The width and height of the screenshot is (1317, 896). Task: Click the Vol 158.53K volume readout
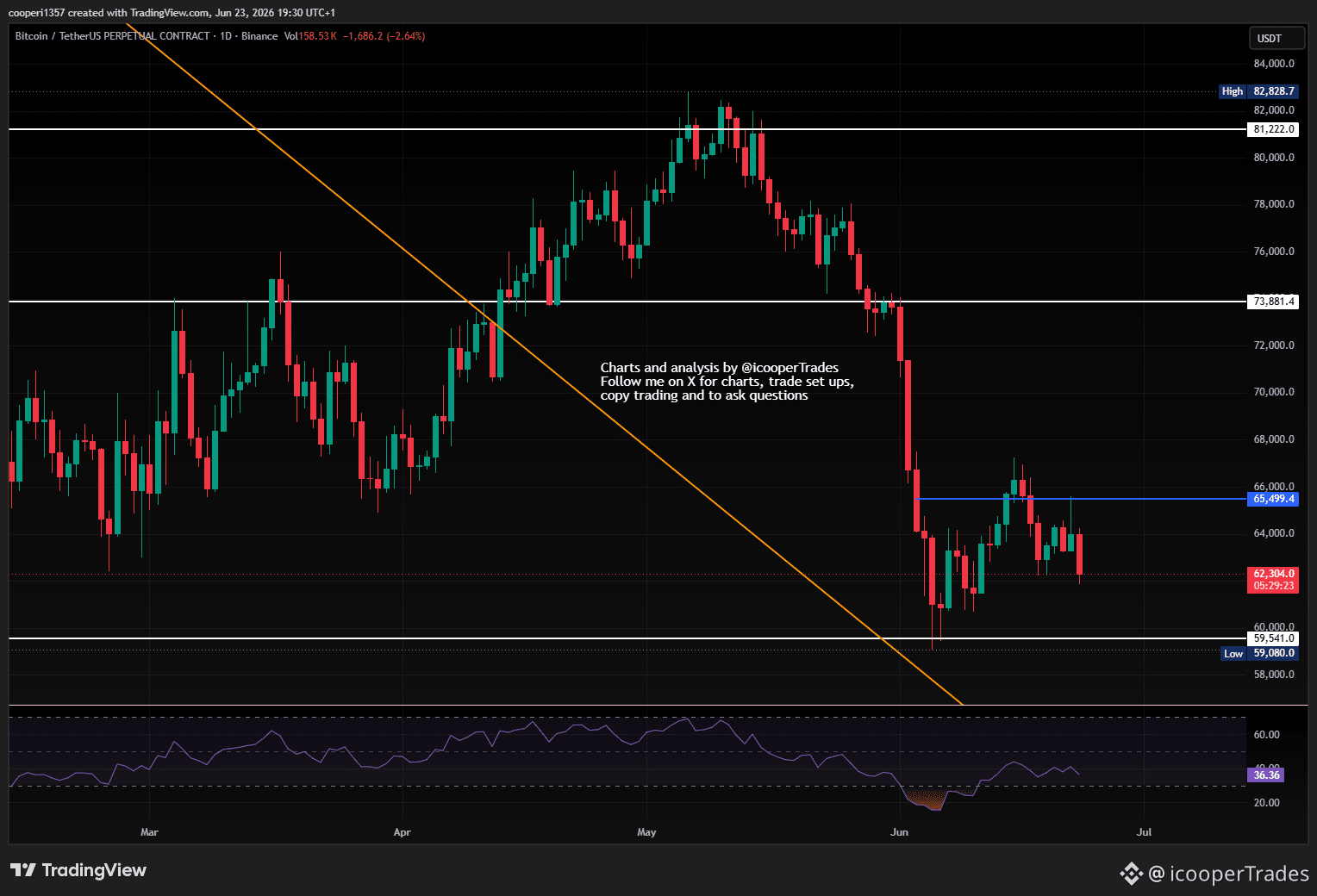pos(310,36)
